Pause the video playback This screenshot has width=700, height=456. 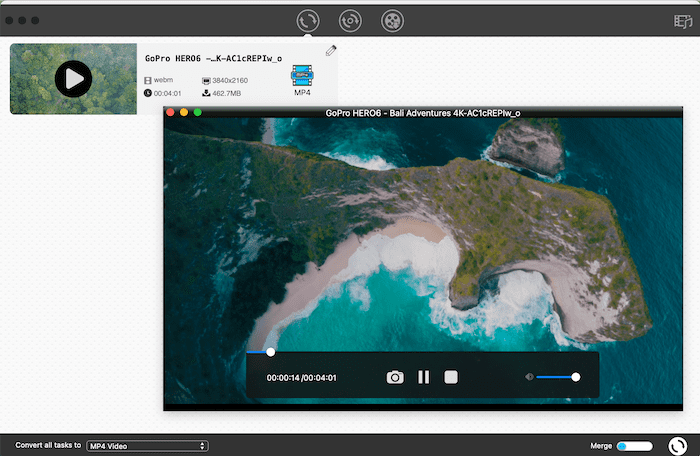[423, 377]
